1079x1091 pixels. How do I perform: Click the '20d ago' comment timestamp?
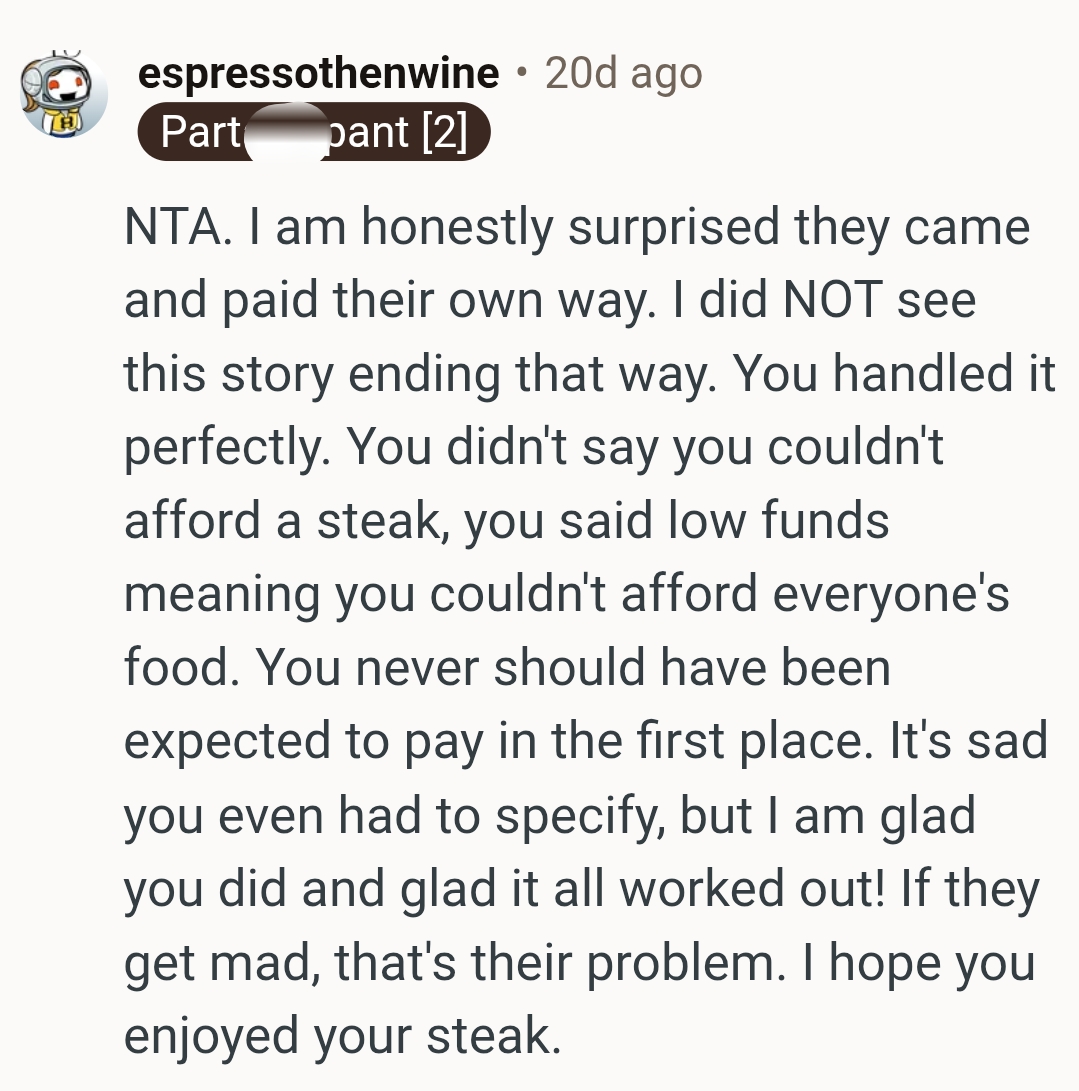coord(623,74)
